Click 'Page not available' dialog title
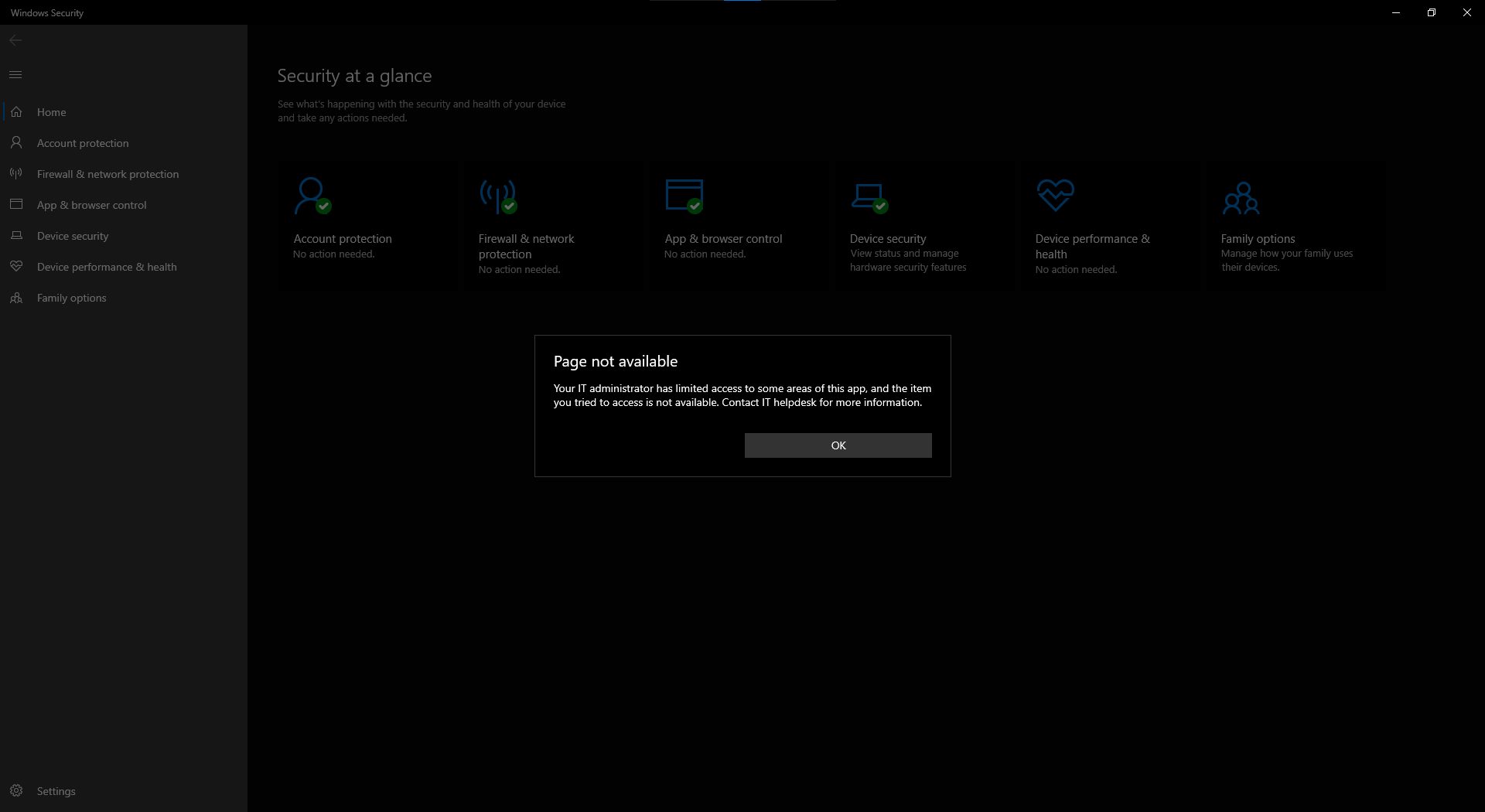 616,361
